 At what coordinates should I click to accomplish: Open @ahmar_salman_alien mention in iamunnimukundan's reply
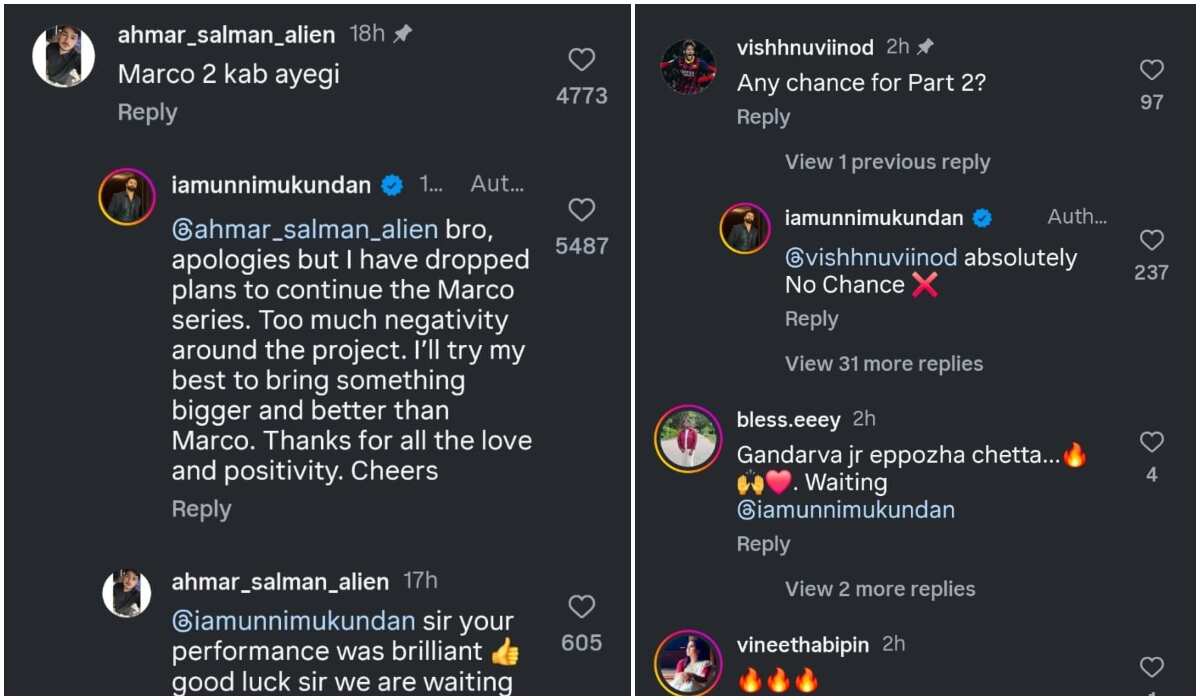click(305, 229)
